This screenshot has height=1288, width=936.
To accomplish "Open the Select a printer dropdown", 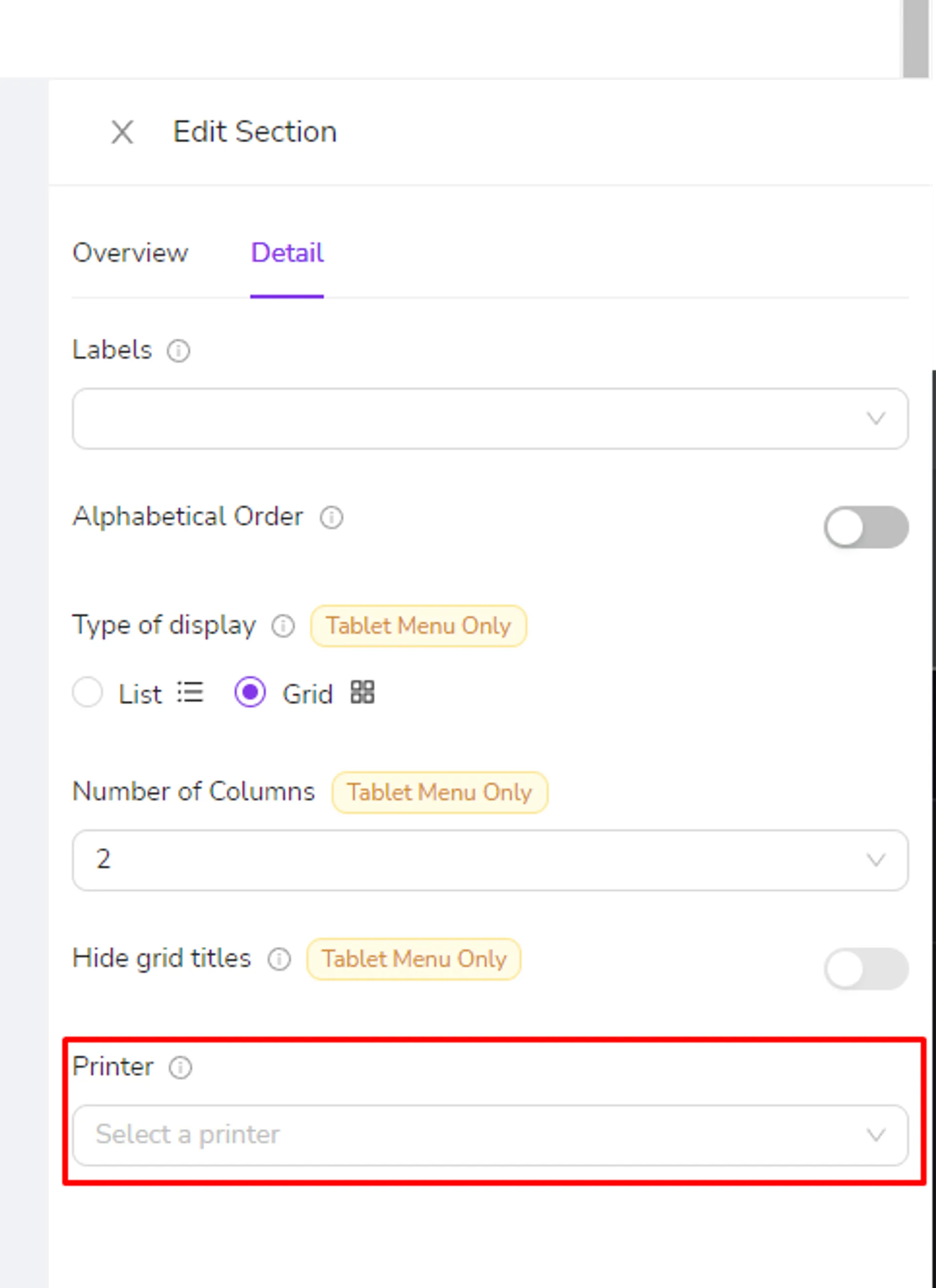I will coord(490,1135).
